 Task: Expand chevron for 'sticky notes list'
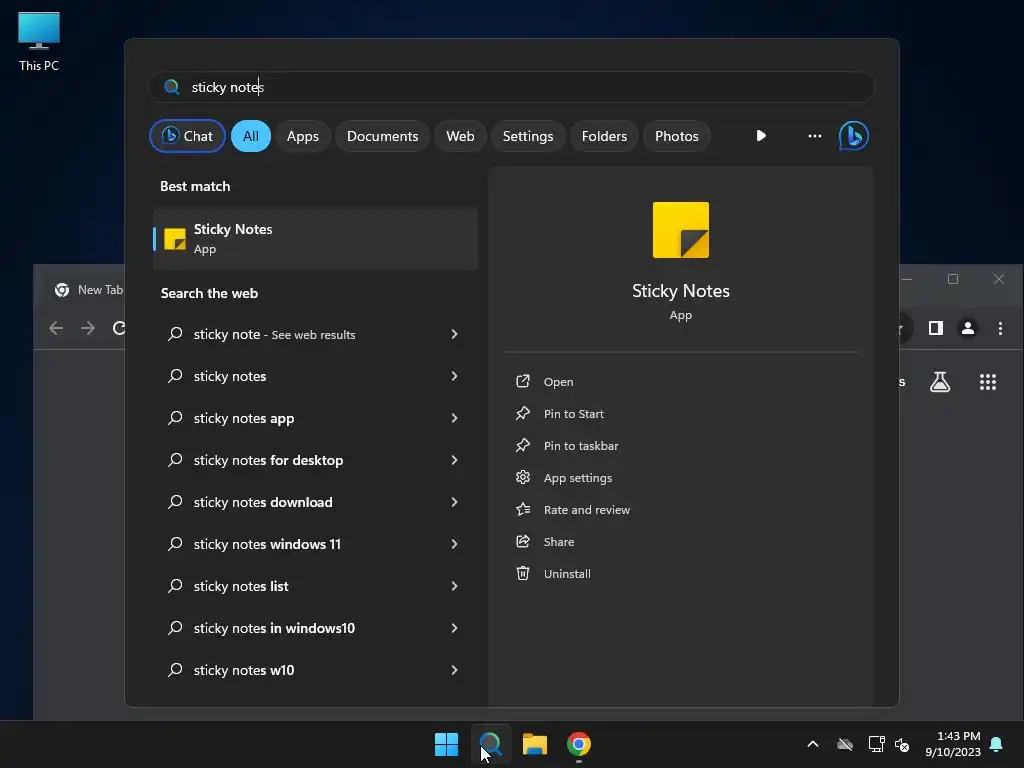click(455, 586)
